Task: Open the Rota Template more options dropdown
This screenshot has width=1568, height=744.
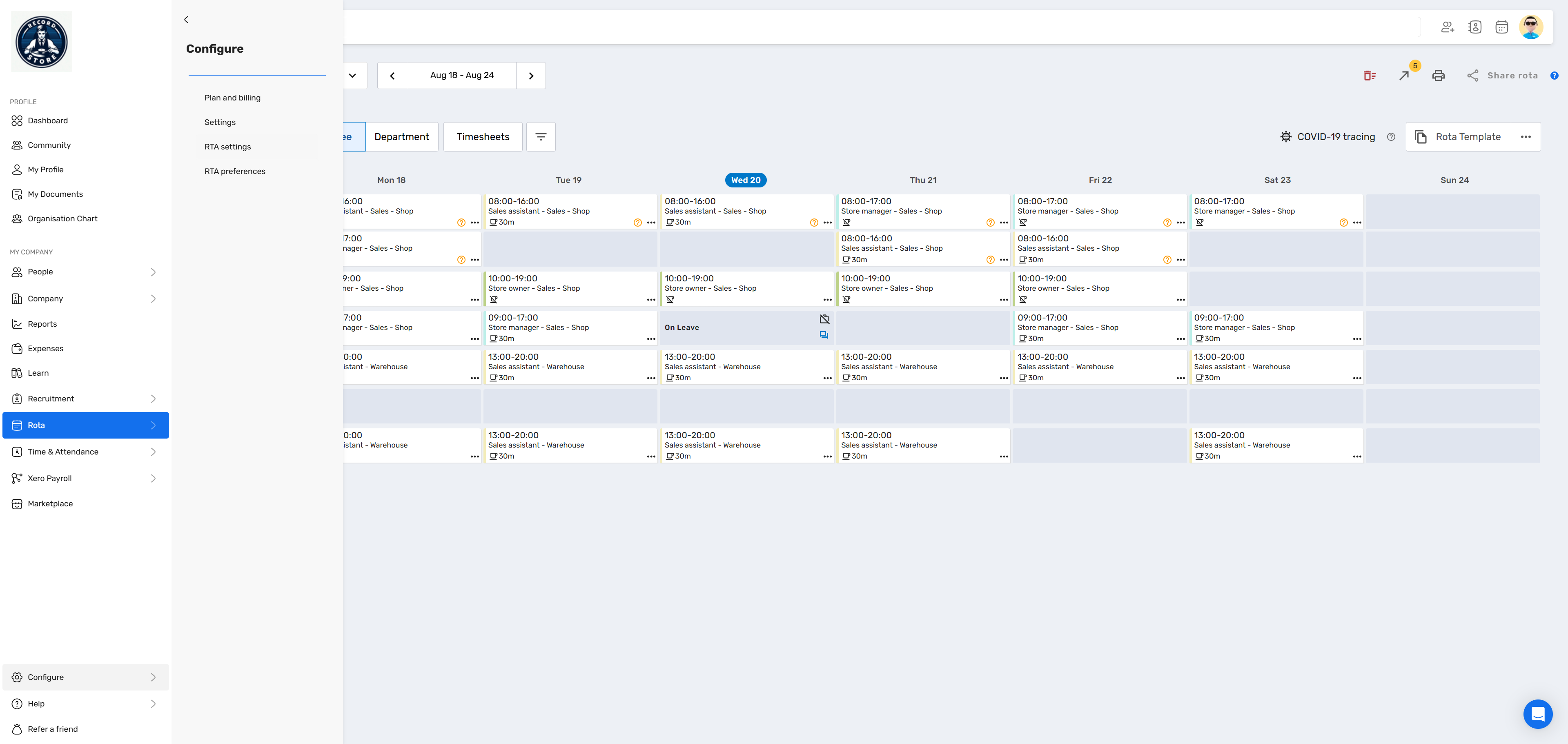Action: coord(1526,137)
